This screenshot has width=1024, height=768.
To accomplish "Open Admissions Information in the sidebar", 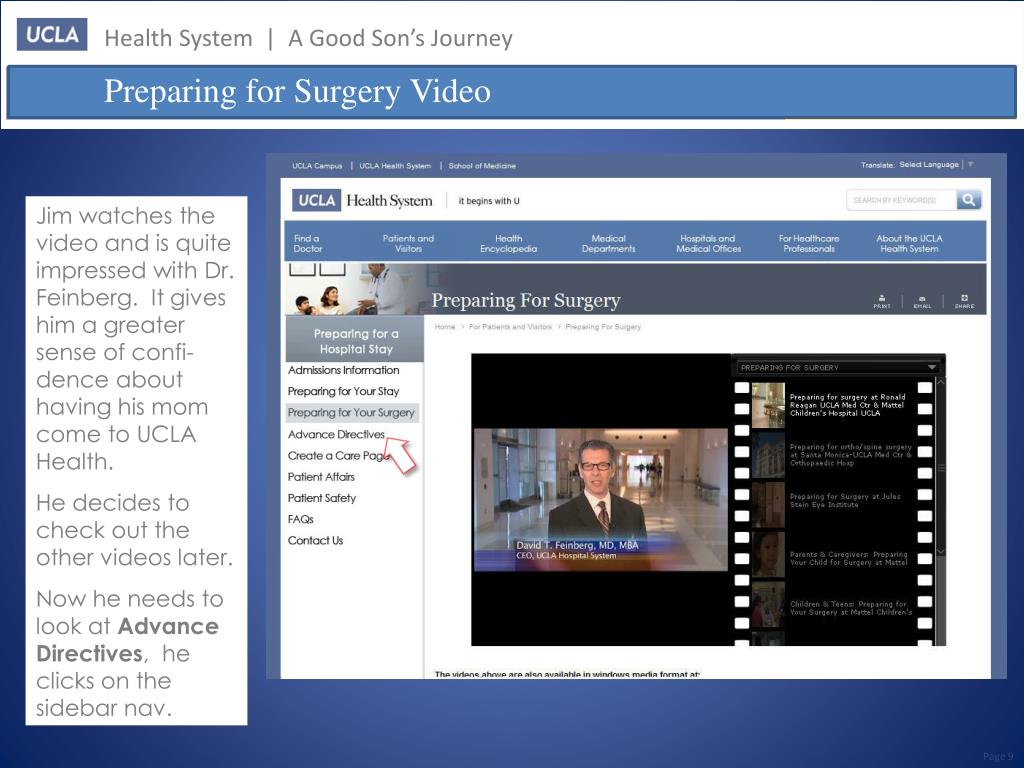I will tap(344, 370).
